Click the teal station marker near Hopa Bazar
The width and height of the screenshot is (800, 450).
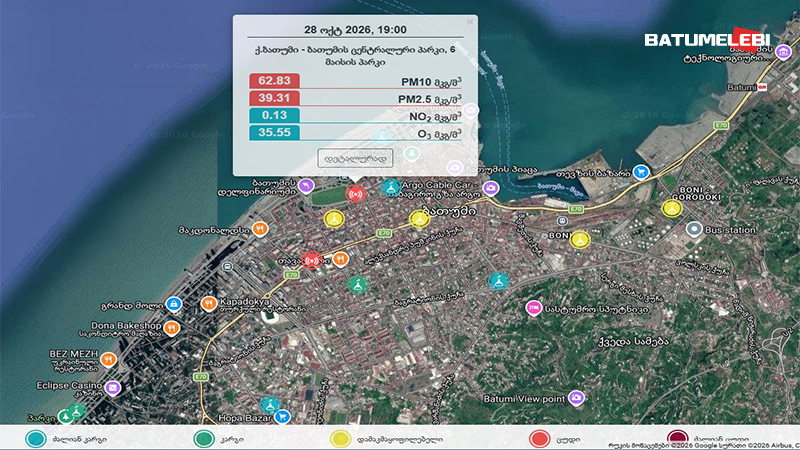pyautogui.click(x=270, y=405)
